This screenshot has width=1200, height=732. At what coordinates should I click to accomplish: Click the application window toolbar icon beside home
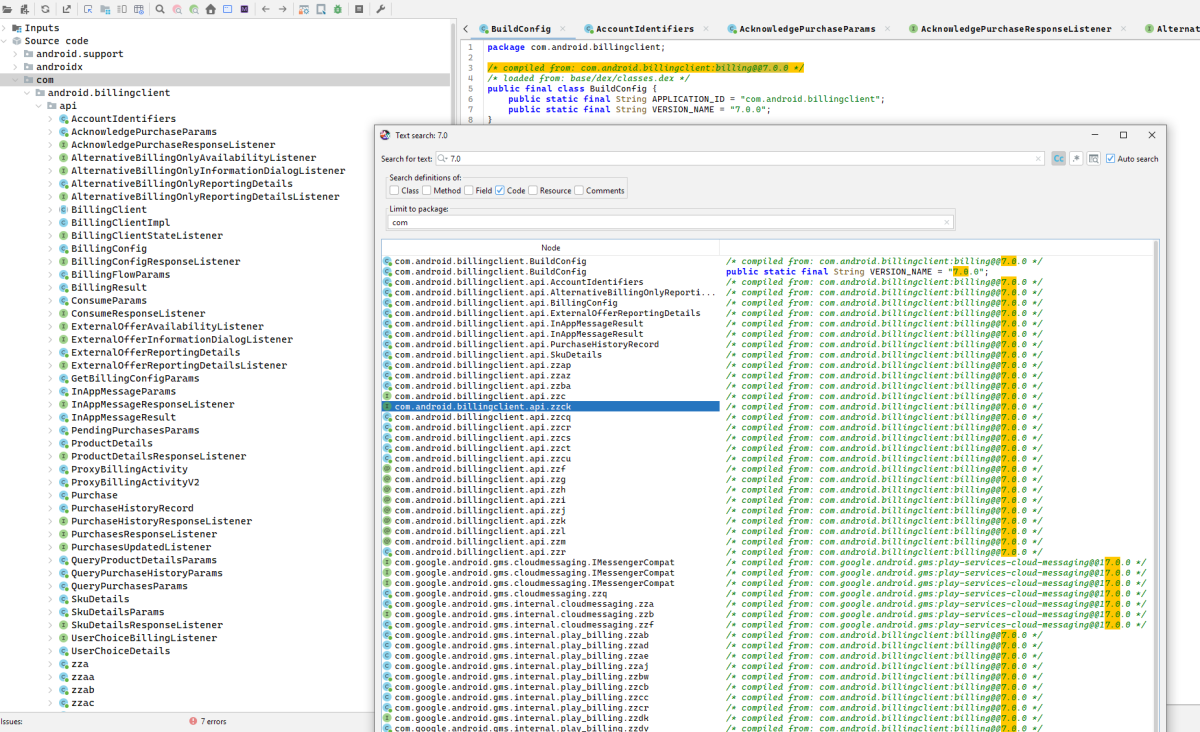[227, 9]
